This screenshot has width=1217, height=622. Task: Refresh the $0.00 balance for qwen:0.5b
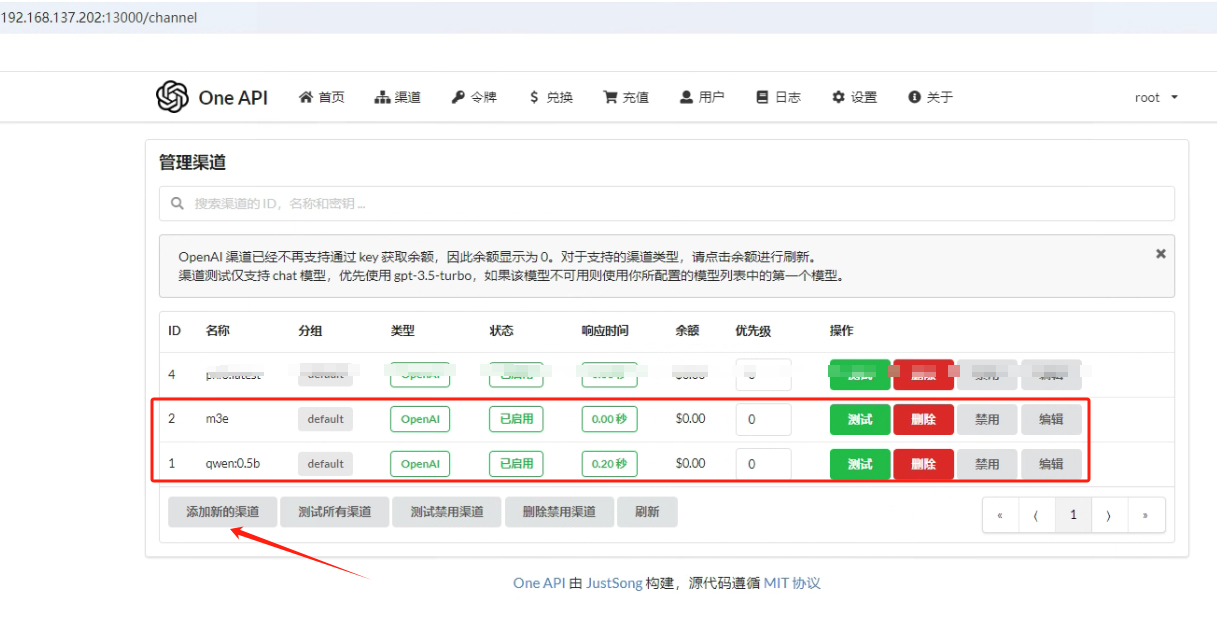point(690,464)
